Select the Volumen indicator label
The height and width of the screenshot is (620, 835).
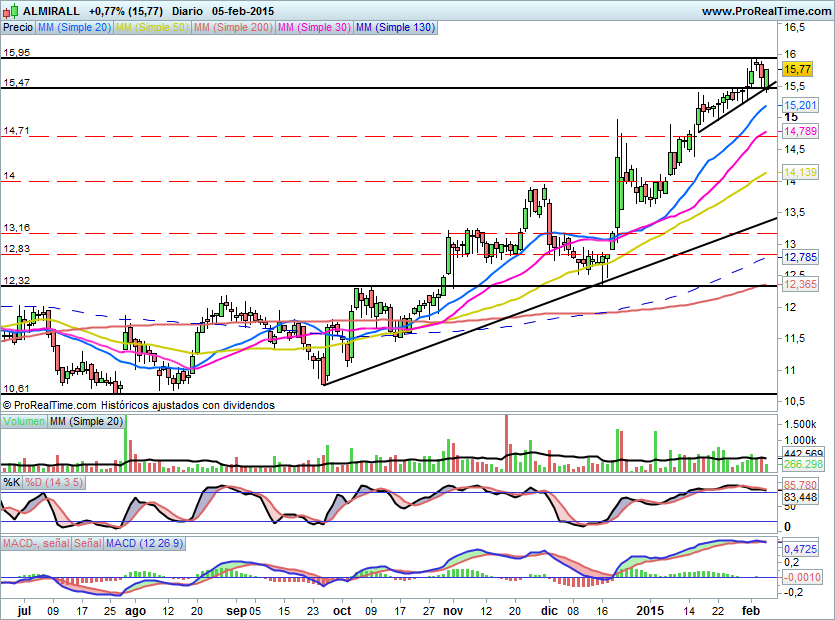point(25,422)
